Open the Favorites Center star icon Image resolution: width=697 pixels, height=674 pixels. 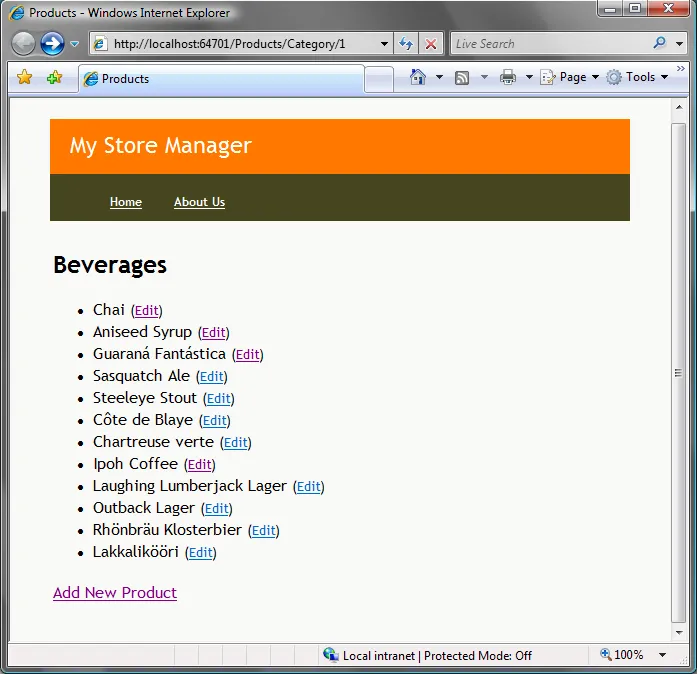tap(25, 78)
